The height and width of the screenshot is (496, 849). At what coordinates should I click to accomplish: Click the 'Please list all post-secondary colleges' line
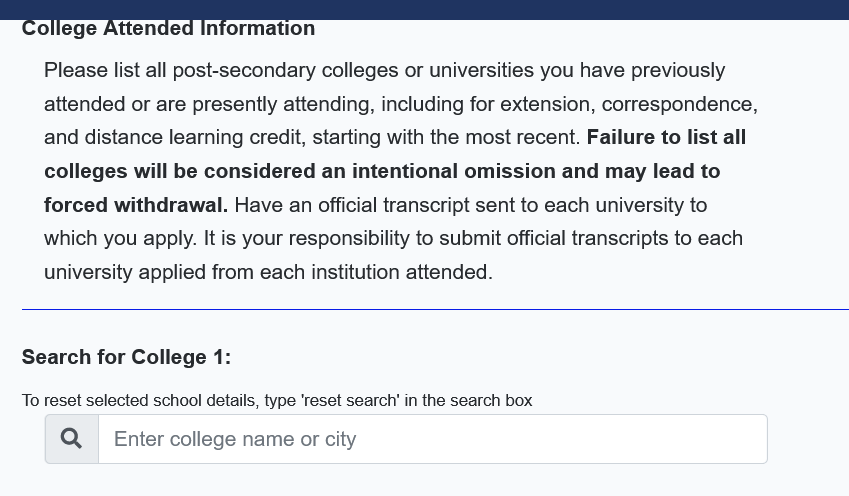(384, 71)
